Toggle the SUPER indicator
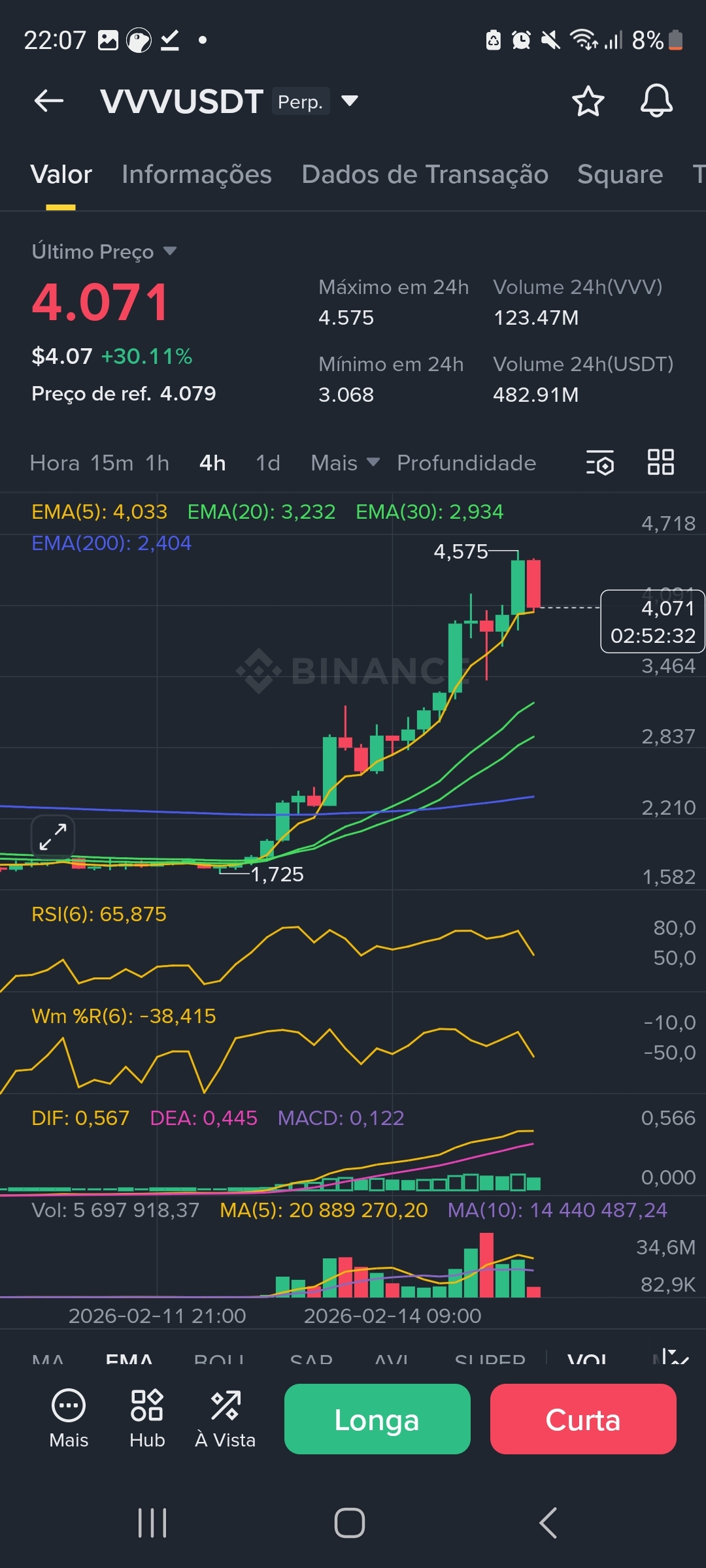 pyautogui.click(x=490, y=1360)
